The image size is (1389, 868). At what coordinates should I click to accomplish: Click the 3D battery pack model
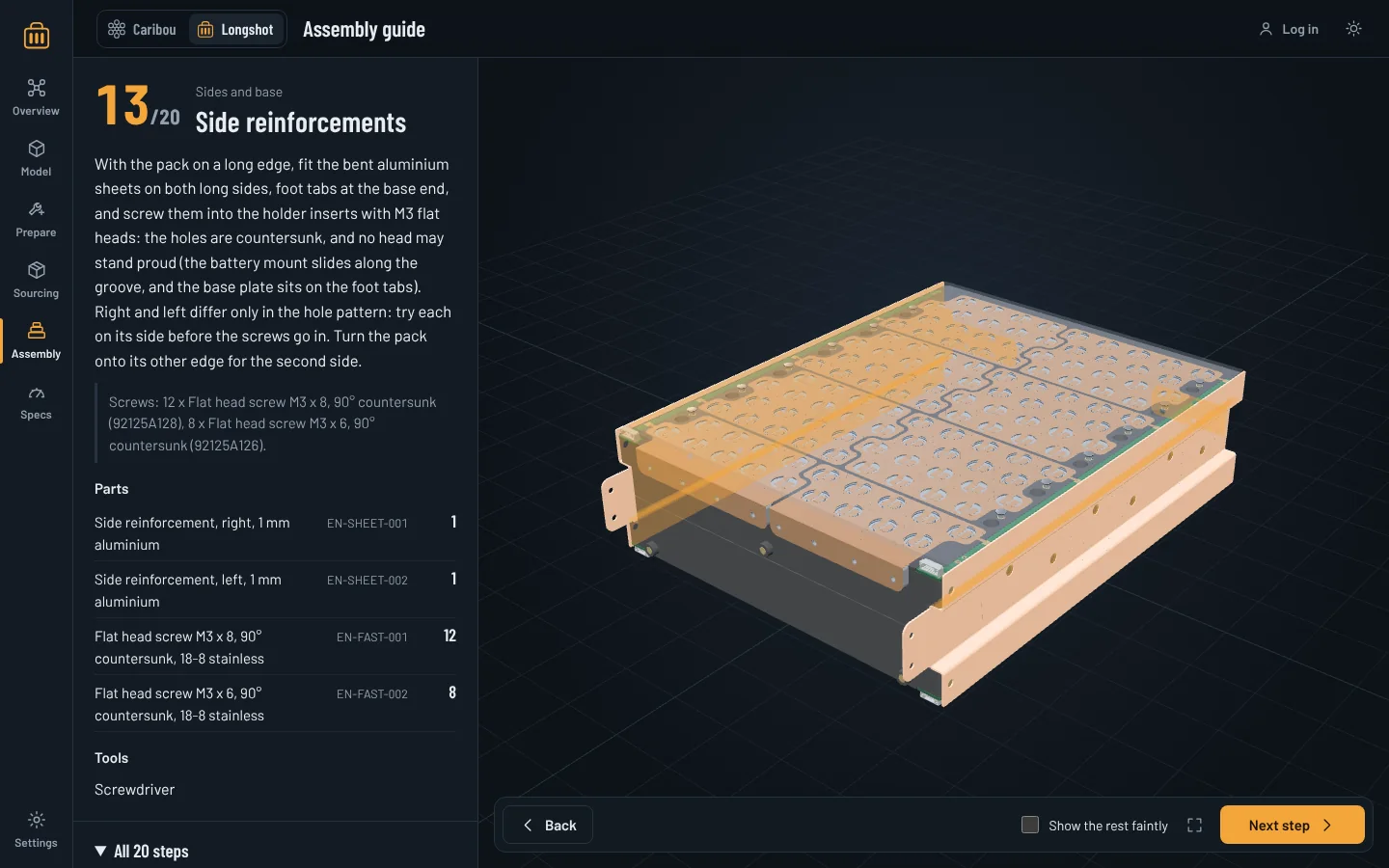pyautogui.click(x=924, y=492)
